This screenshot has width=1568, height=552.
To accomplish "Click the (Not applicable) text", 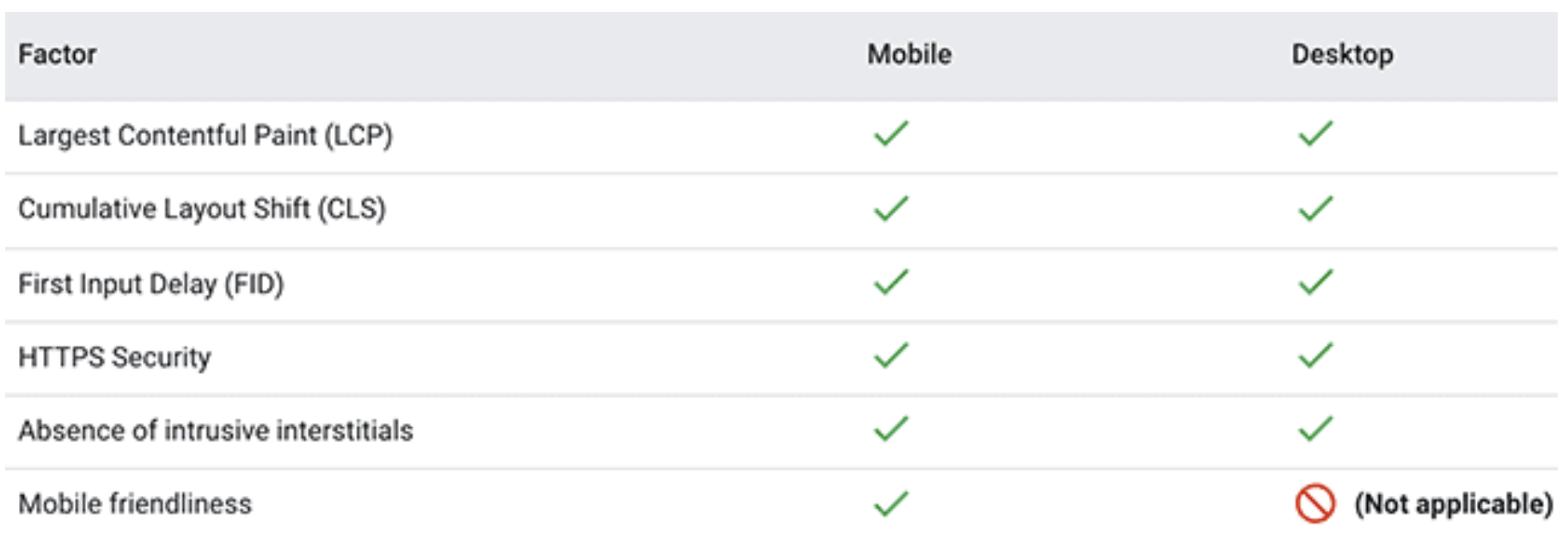I will click(x=1454, y=504).
